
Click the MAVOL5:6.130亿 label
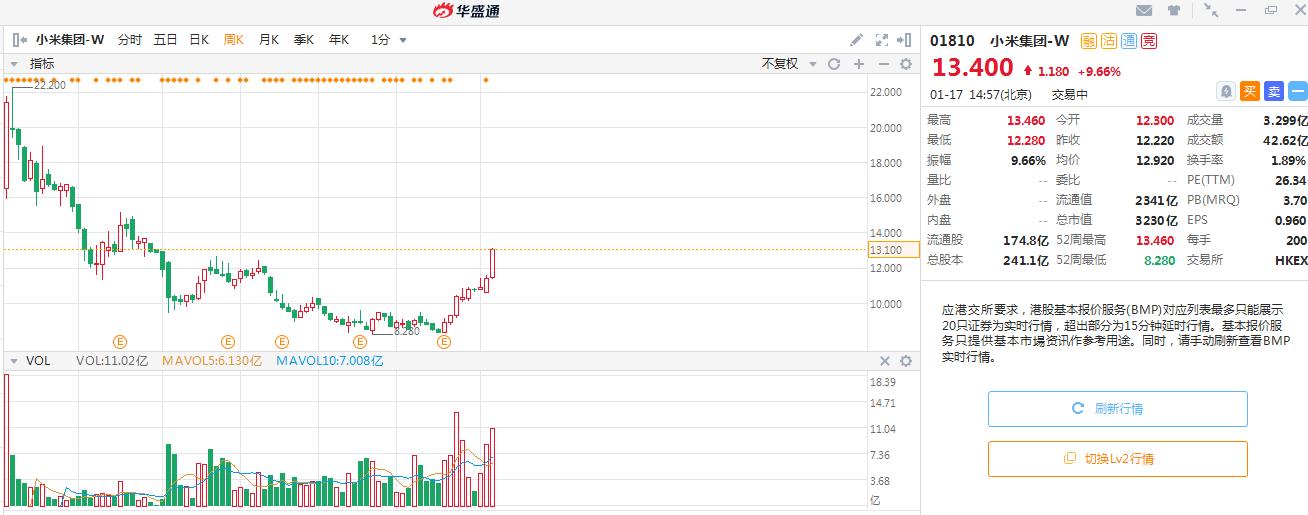(x=213, y=361)
